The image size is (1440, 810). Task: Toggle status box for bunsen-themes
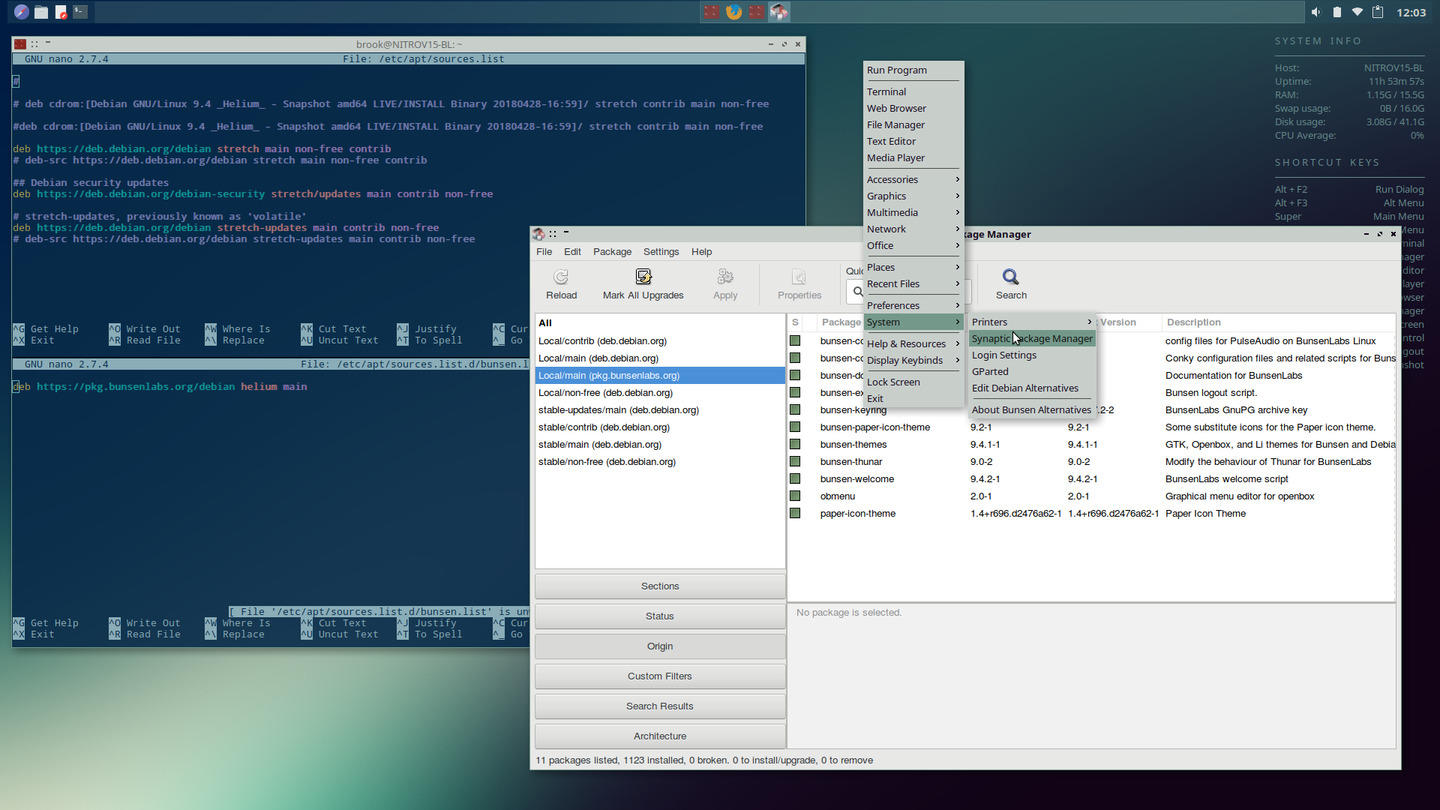(x=795, y=444)
